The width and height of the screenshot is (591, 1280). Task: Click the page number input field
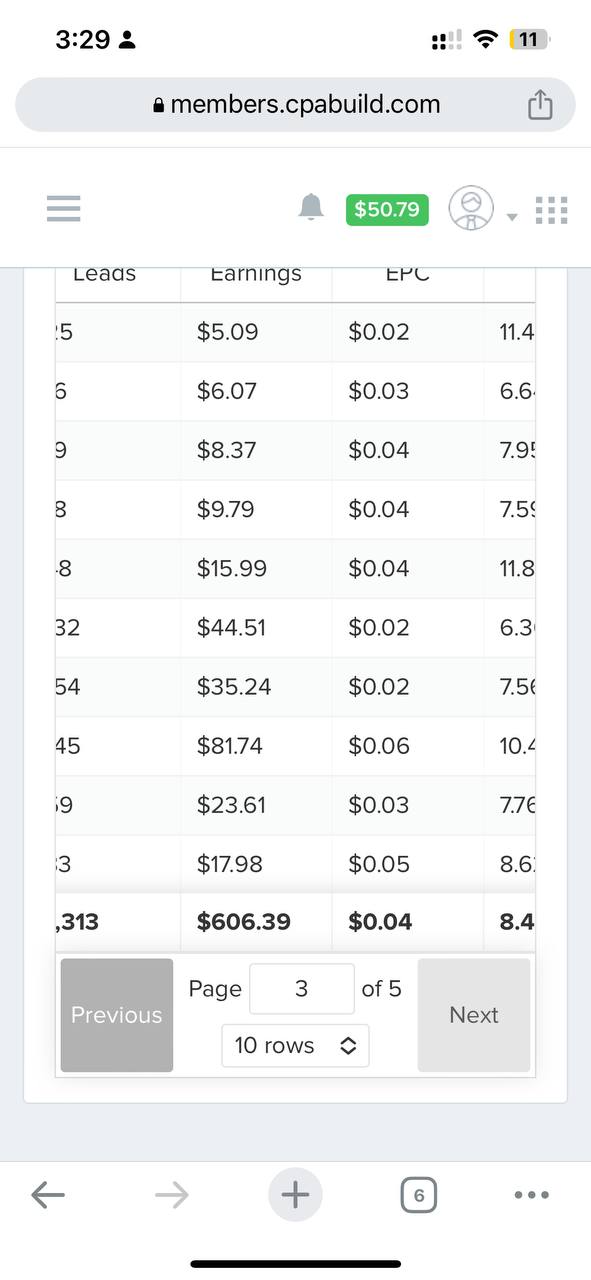[302, 989]
